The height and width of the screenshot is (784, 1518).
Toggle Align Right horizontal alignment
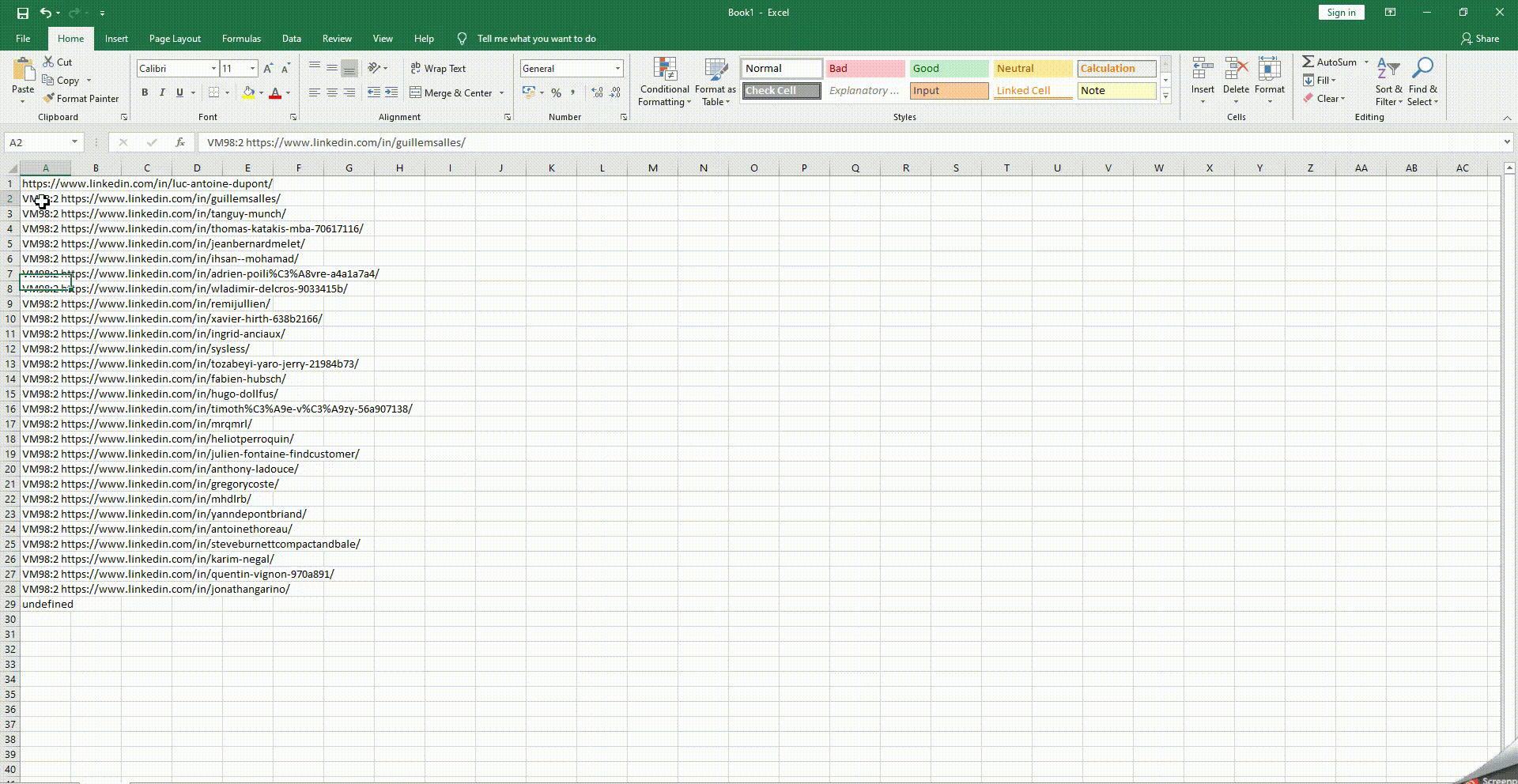(349, 92)
